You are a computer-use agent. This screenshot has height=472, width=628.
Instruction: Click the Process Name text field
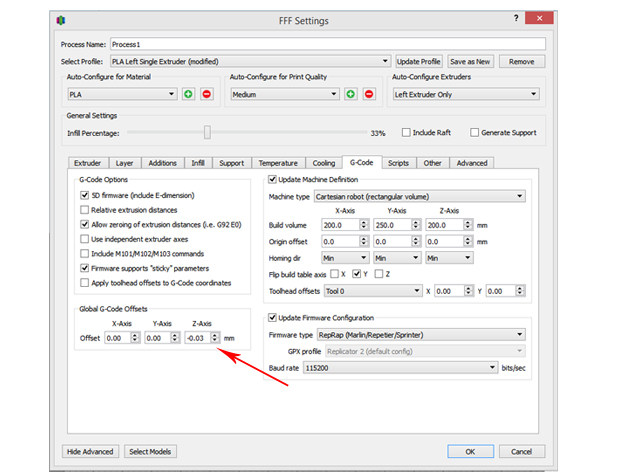[x=327, y=44]
